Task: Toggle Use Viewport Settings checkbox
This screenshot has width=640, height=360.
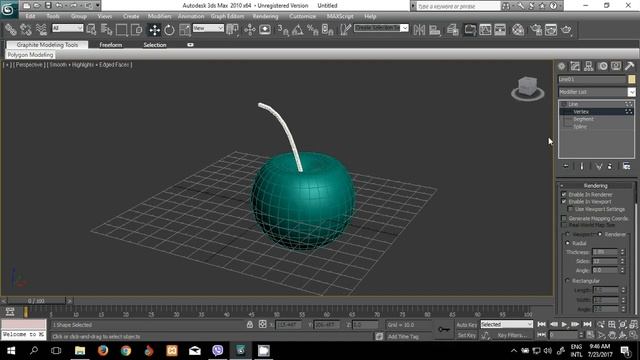Action: point(570,209)
